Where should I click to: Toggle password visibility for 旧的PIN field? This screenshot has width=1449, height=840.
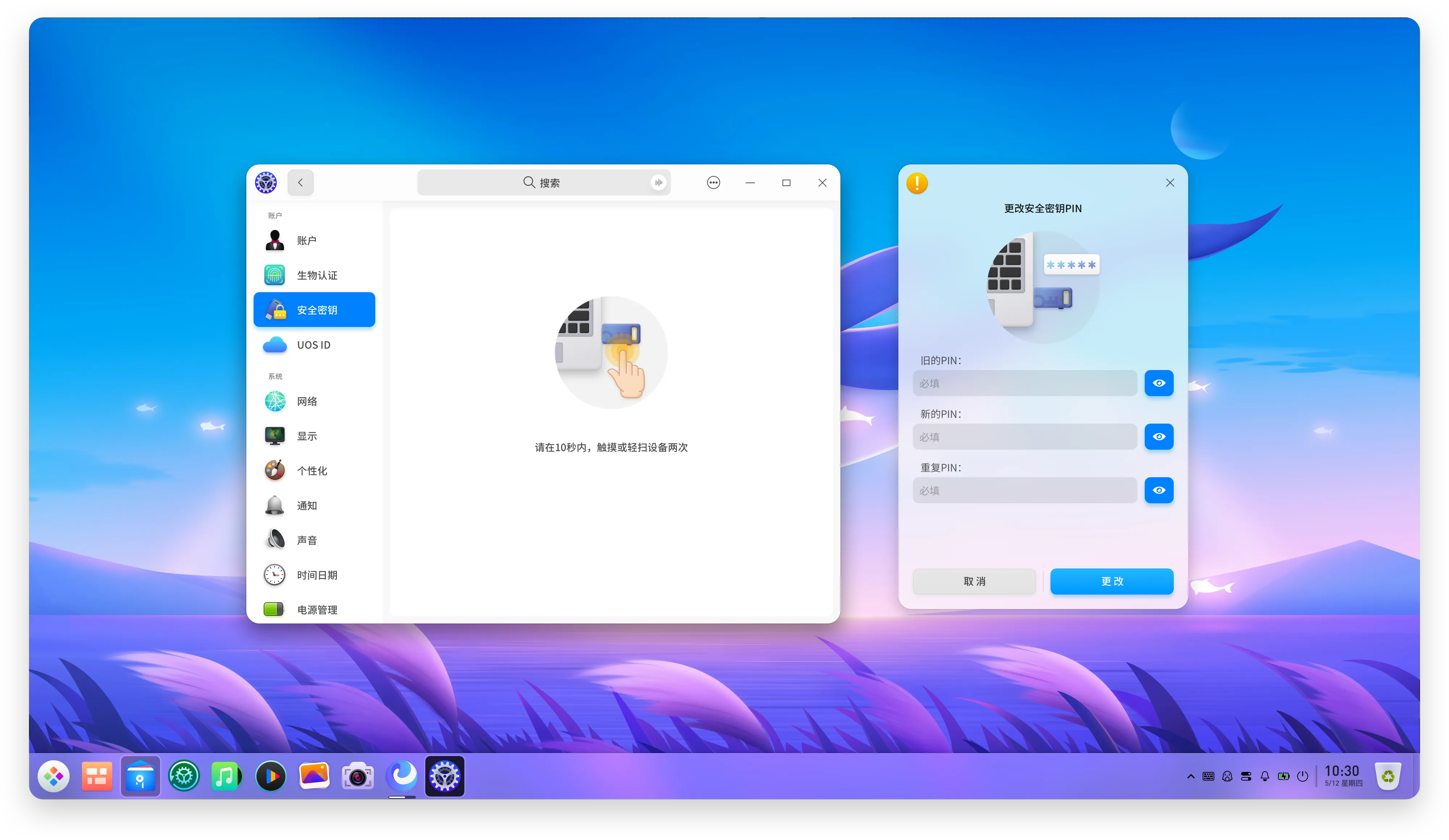(x=1158, y=383)
